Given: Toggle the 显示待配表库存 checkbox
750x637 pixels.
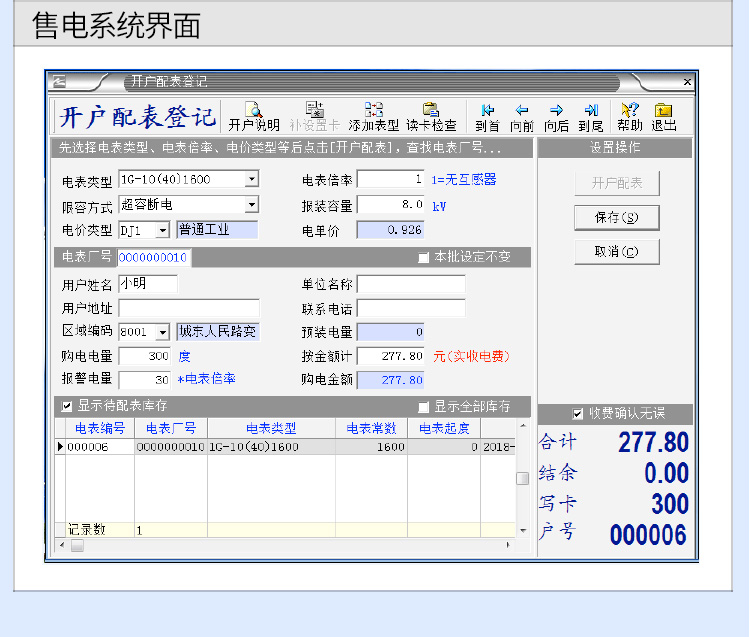Looking at the screenshot, I should [68, 406].
